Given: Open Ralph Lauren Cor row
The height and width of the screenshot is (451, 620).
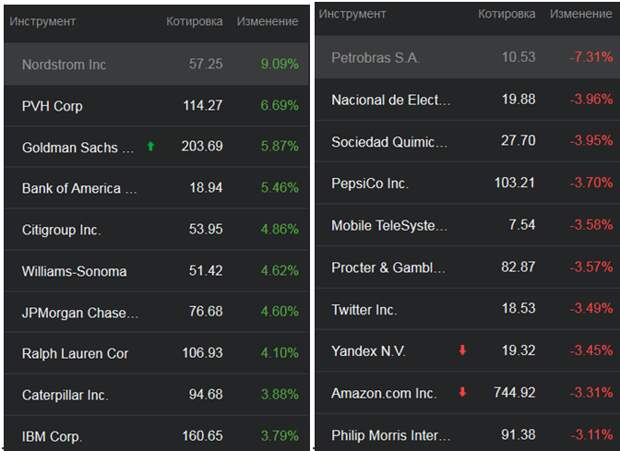Looking at the screenshot, I should [x=157, y=353].
